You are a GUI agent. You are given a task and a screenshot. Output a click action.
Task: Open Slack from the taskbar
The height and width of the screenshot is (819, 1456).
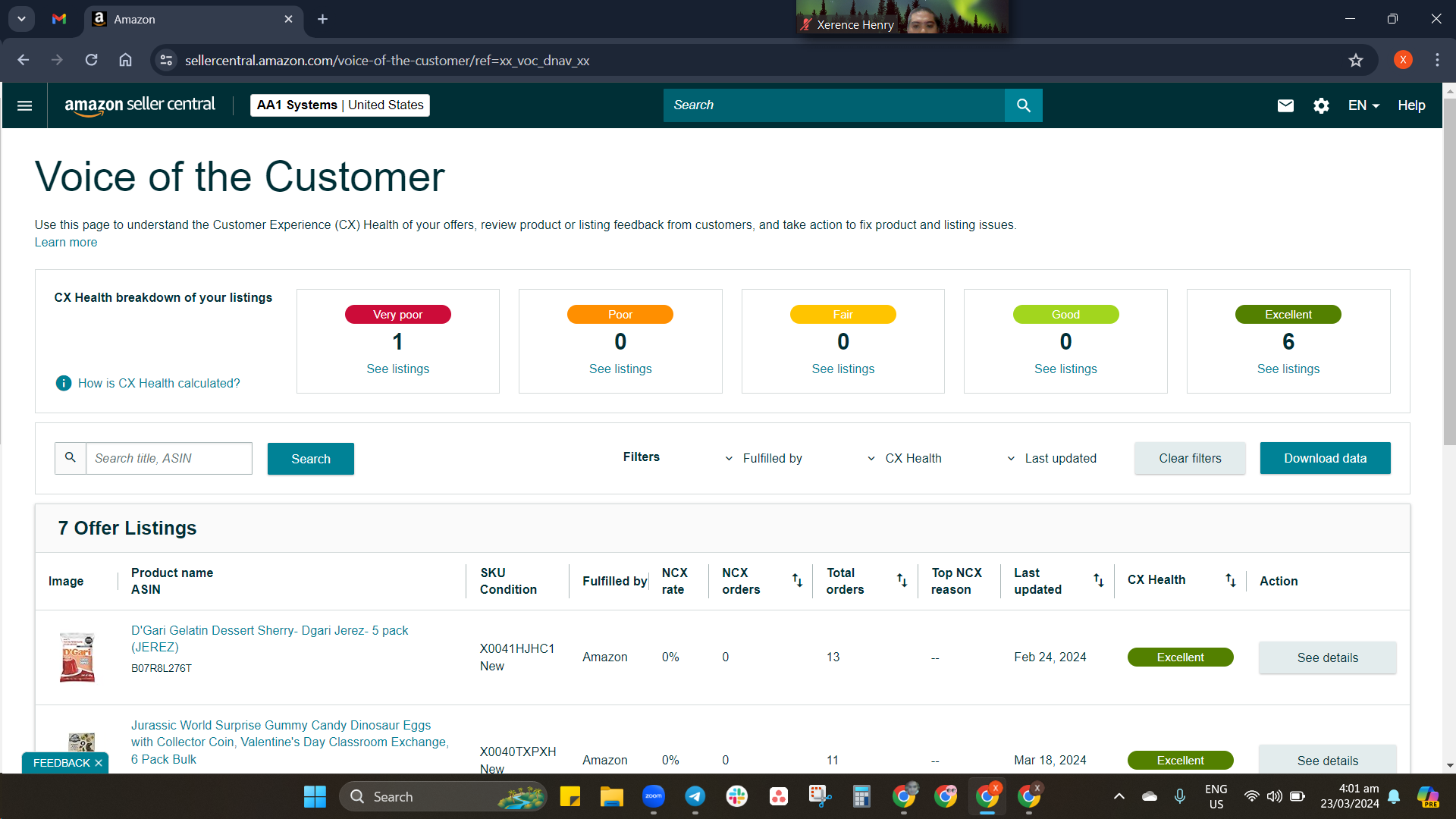click(x=736, y=796)
